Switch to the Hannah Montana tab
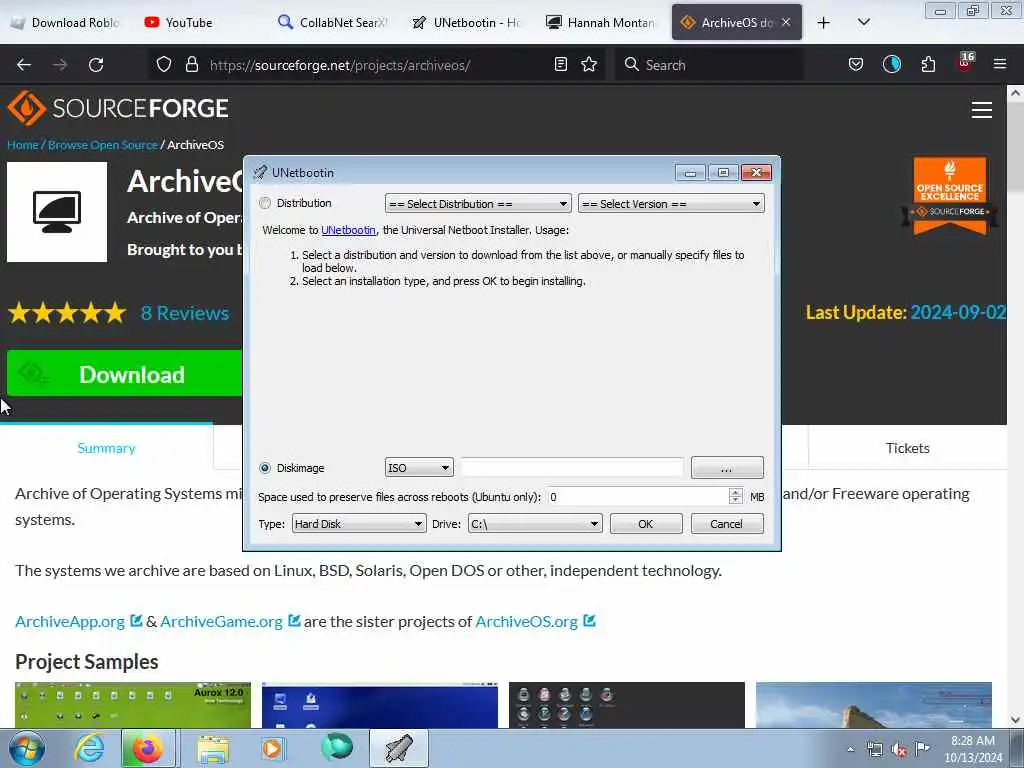The image size is (1024, 768). 601,22
